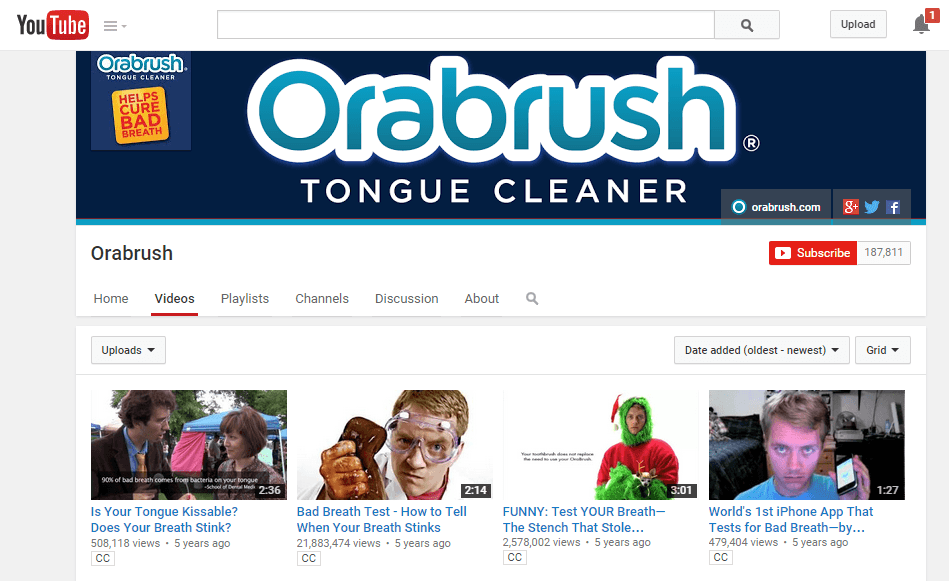Click the 187,811 subscriber count
The width and height of the screenshot is (949, 581).
click(884, 253)
